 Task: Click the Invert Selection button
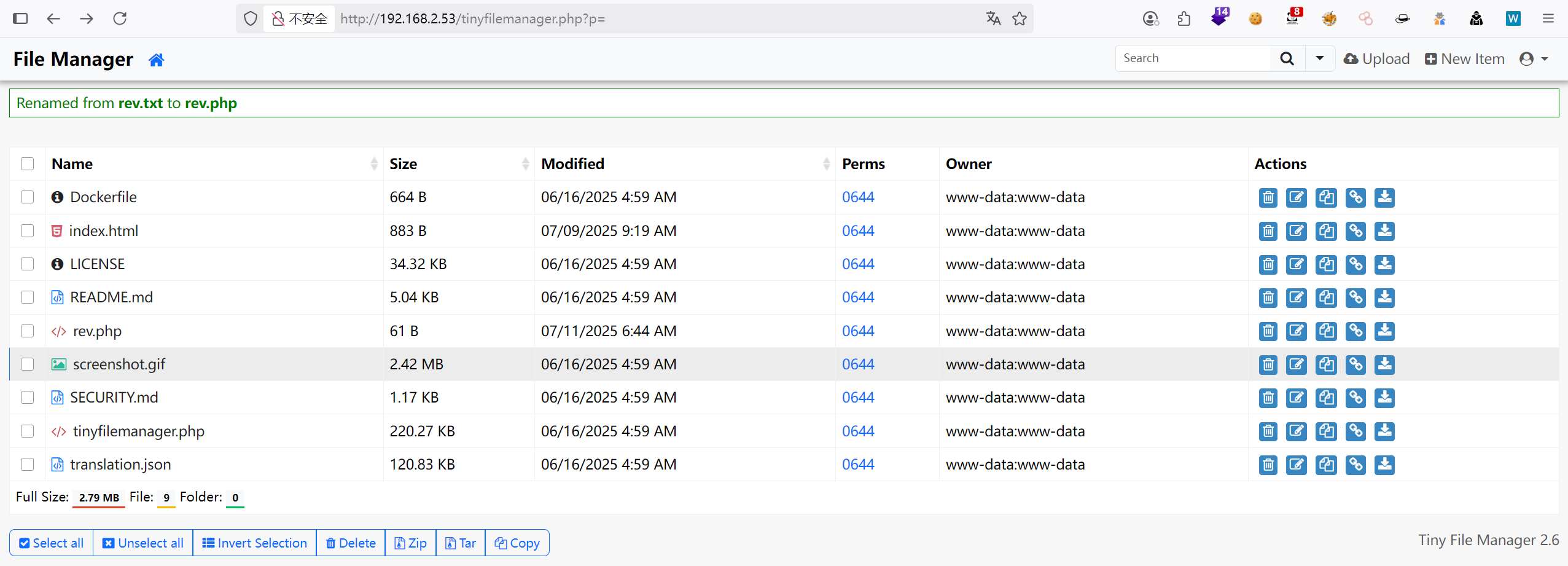(254, 543)
